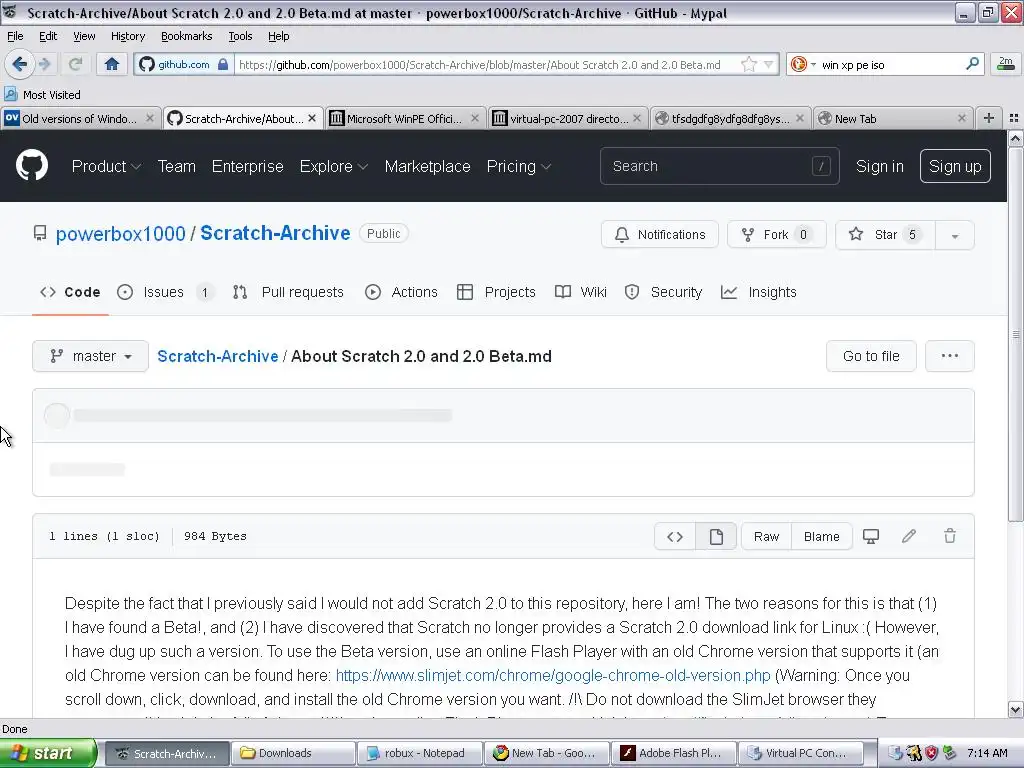Open file in GitHub Desktop monitor icon
Image resolution: width=1024 pixels, height=768 pixels.
[871, 536]
